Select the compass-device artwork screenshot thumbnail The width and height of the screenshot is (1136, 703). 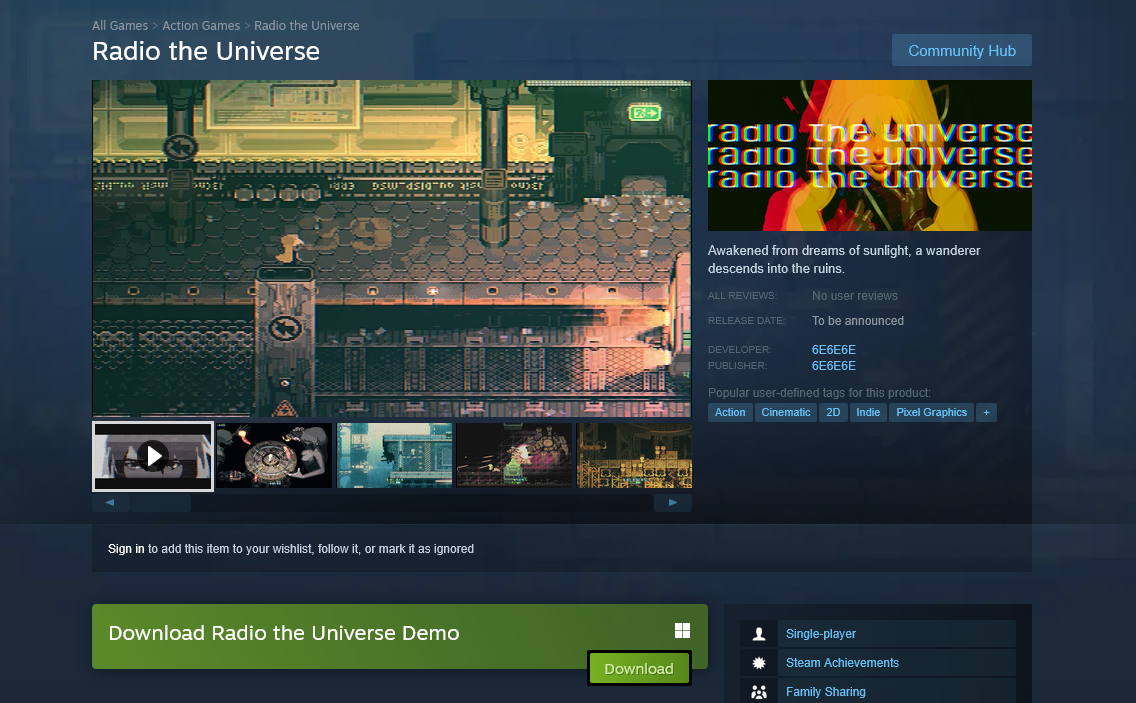275,456
